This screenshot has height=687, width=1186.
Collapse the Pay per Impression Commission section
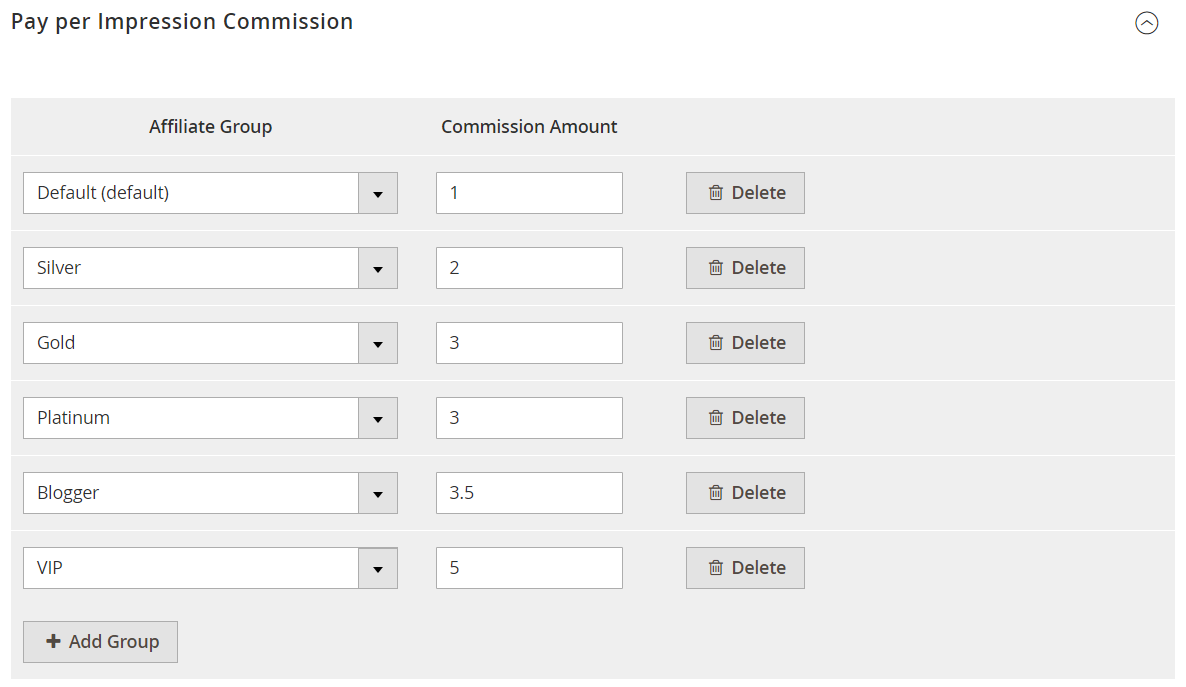pyautogui.click(x=1147, y=22)
